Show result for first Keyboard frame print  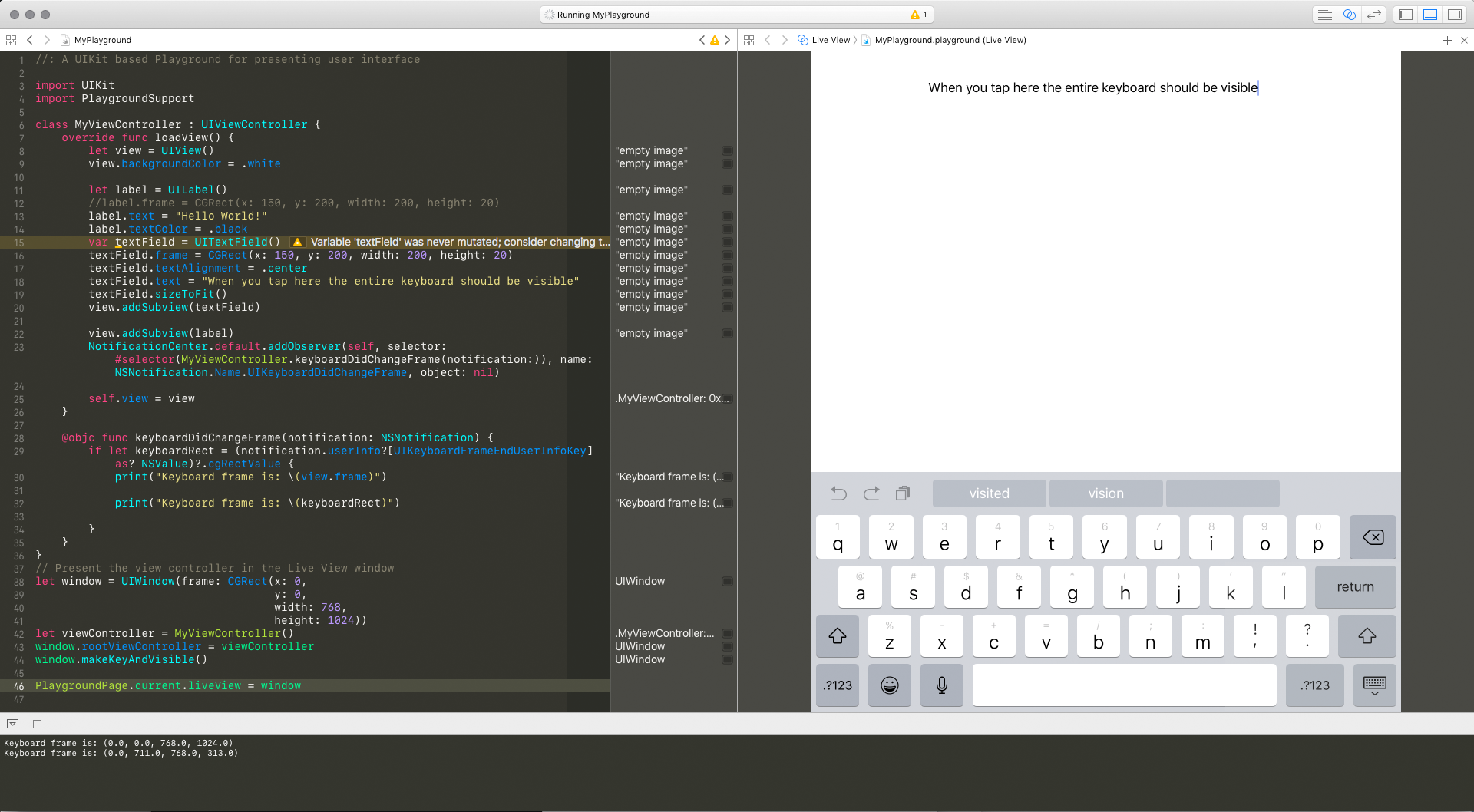pos(727,477)
